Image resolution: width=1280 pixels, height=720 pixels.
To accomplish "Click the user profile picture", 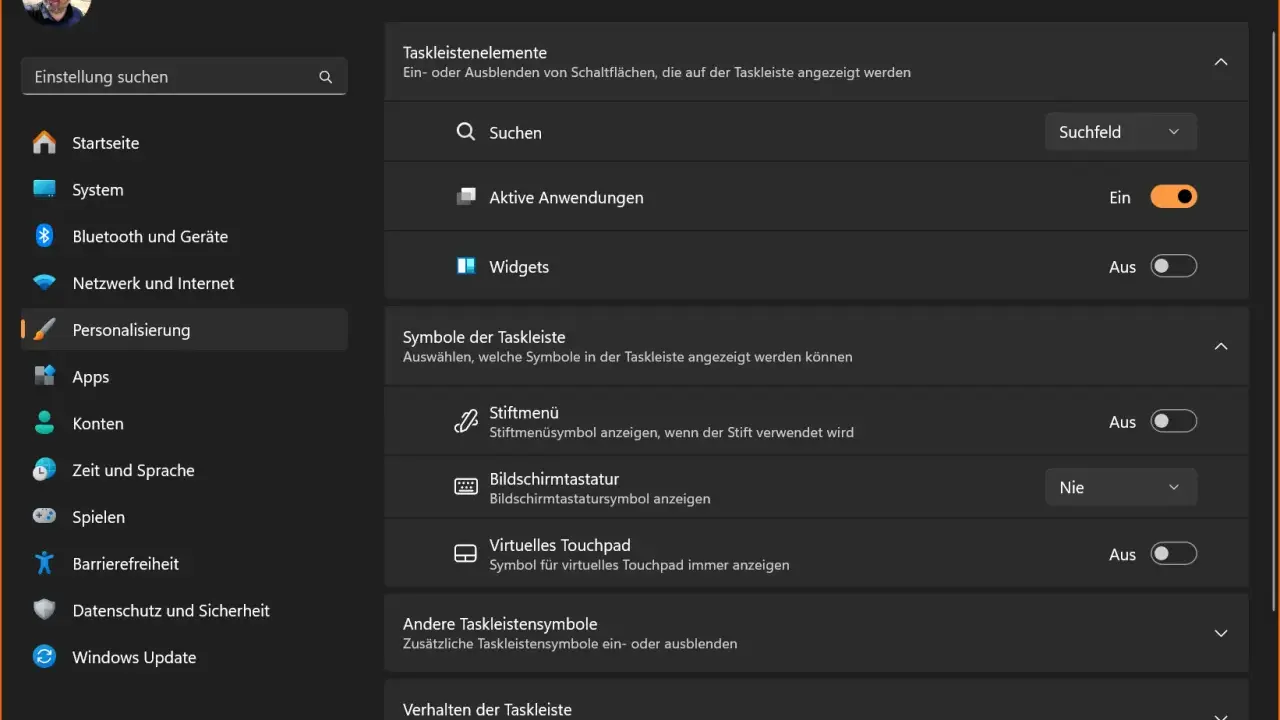I will click(x=56, y=10).
